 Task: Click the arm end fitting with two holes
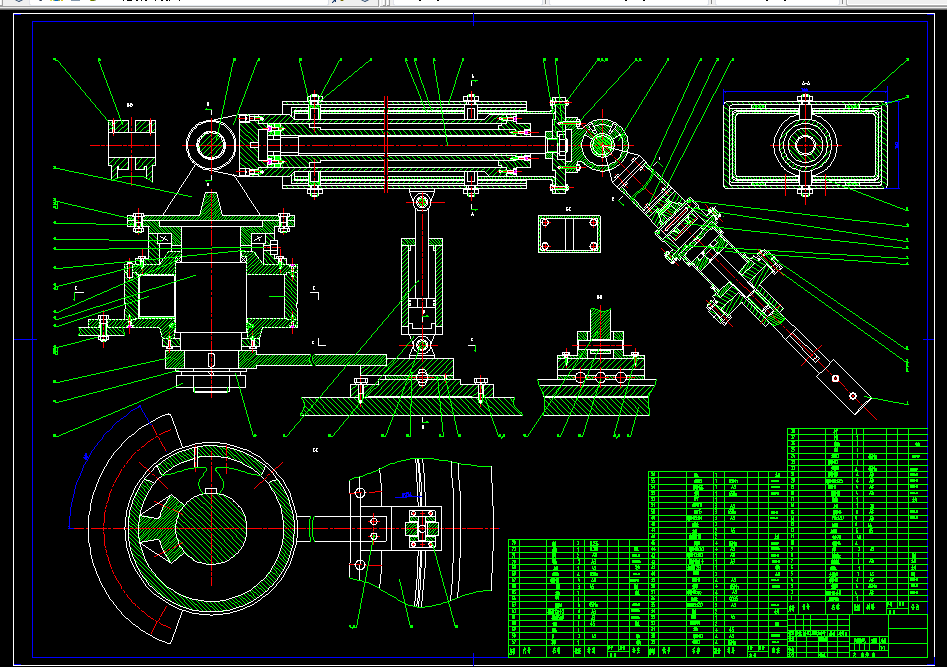844,387
